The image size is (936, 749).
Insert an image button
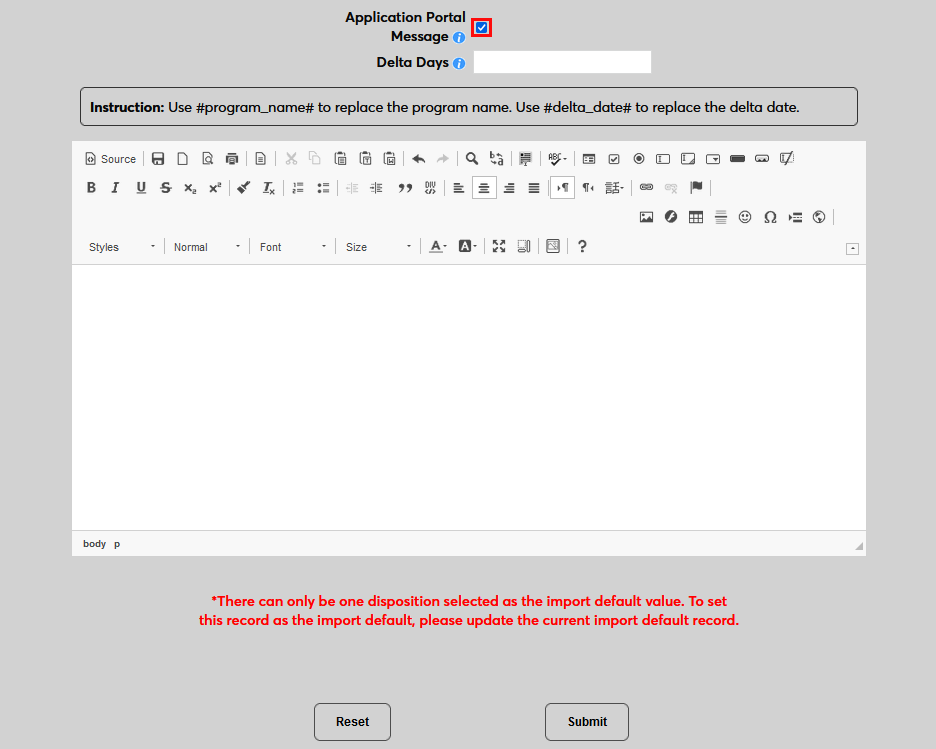coord(762,159)
